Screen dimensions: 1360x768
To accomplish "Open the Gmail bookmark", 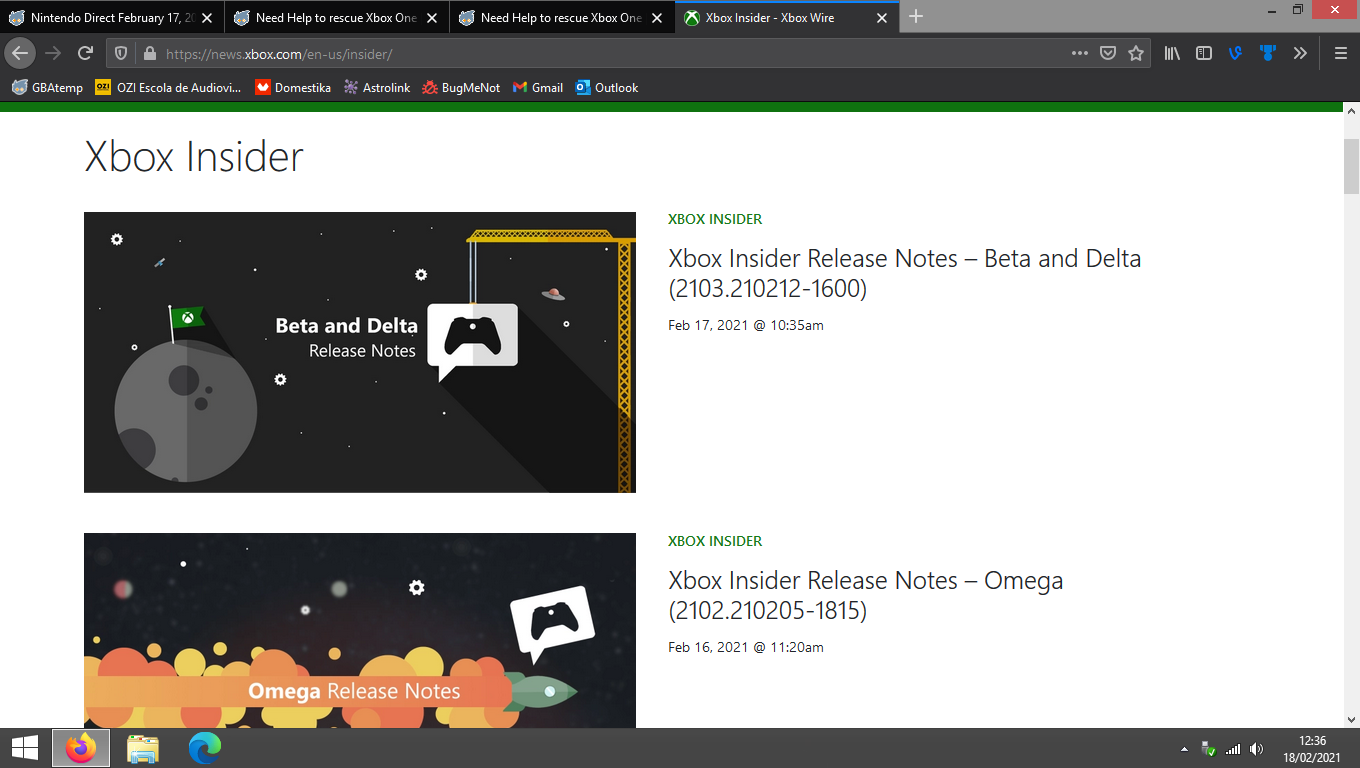I will [x=538, y=88].
